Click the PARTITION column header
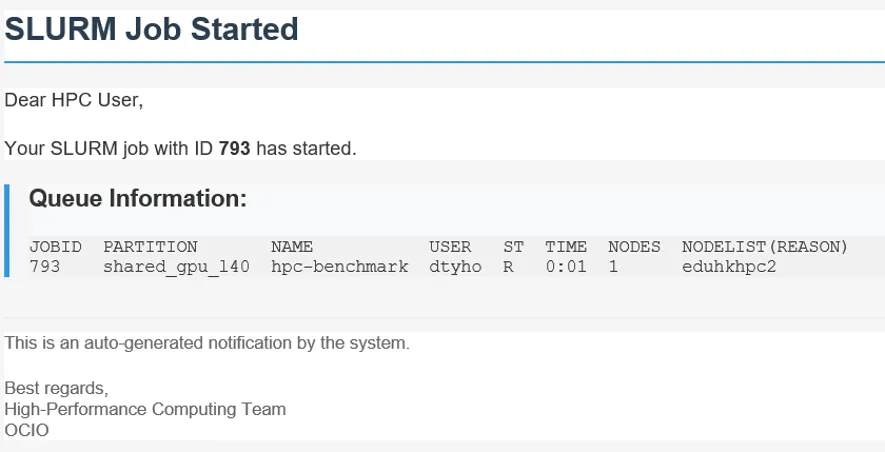The height and width of the screenshot is (452, 885). coord(150,247)
